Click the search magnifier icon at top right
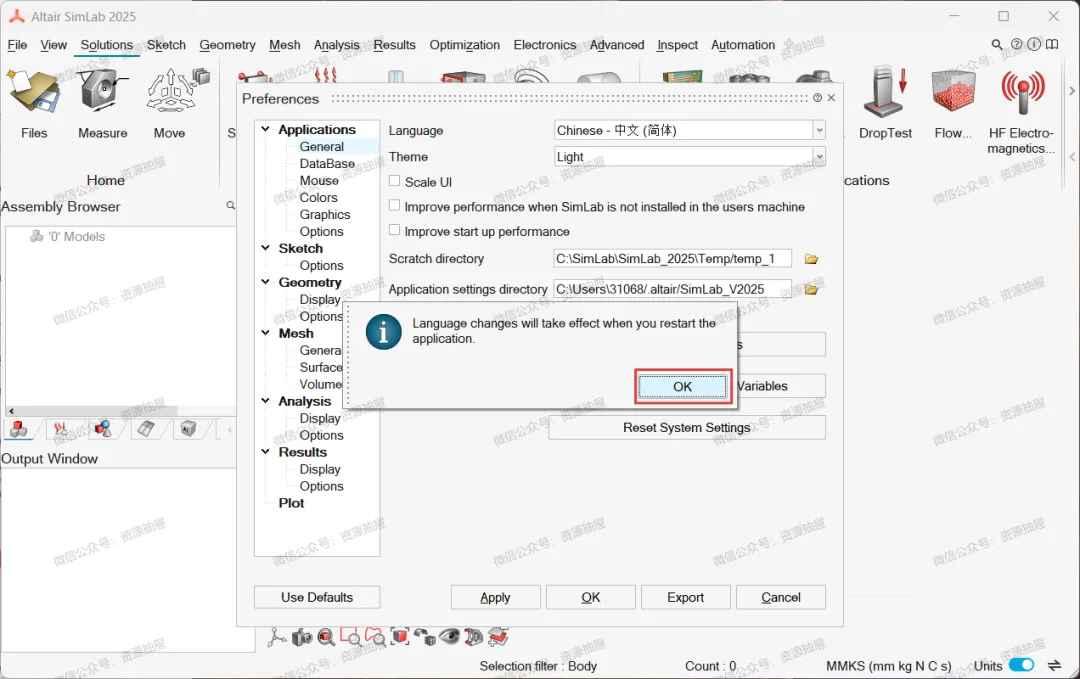Viewport: 1080px width, 679px height. [x=997, y=45]
